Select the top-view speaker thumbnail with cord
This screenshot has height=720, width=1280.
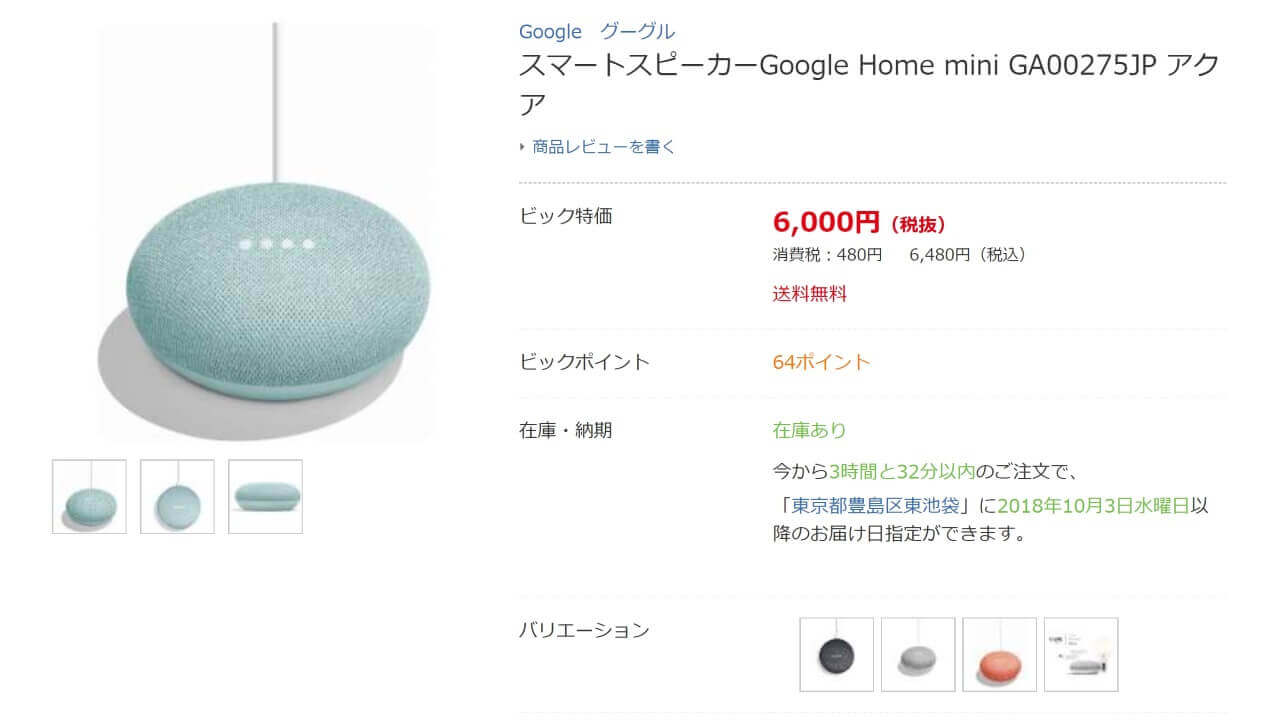pyautogui.click(x=177, y=496)
